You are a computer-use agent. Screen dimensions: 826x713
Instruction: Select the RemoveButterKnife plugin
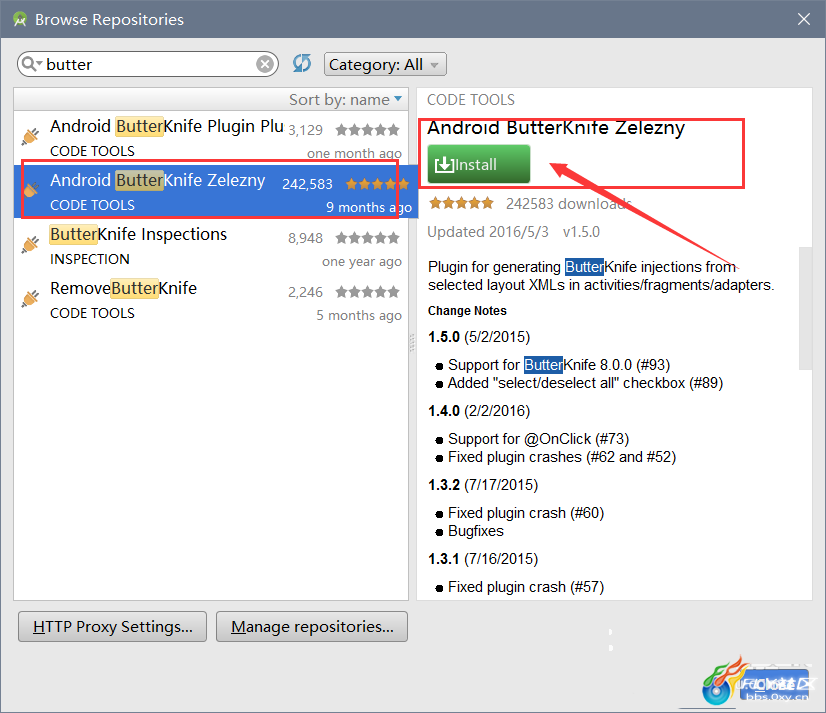click(x=211, y=300)
